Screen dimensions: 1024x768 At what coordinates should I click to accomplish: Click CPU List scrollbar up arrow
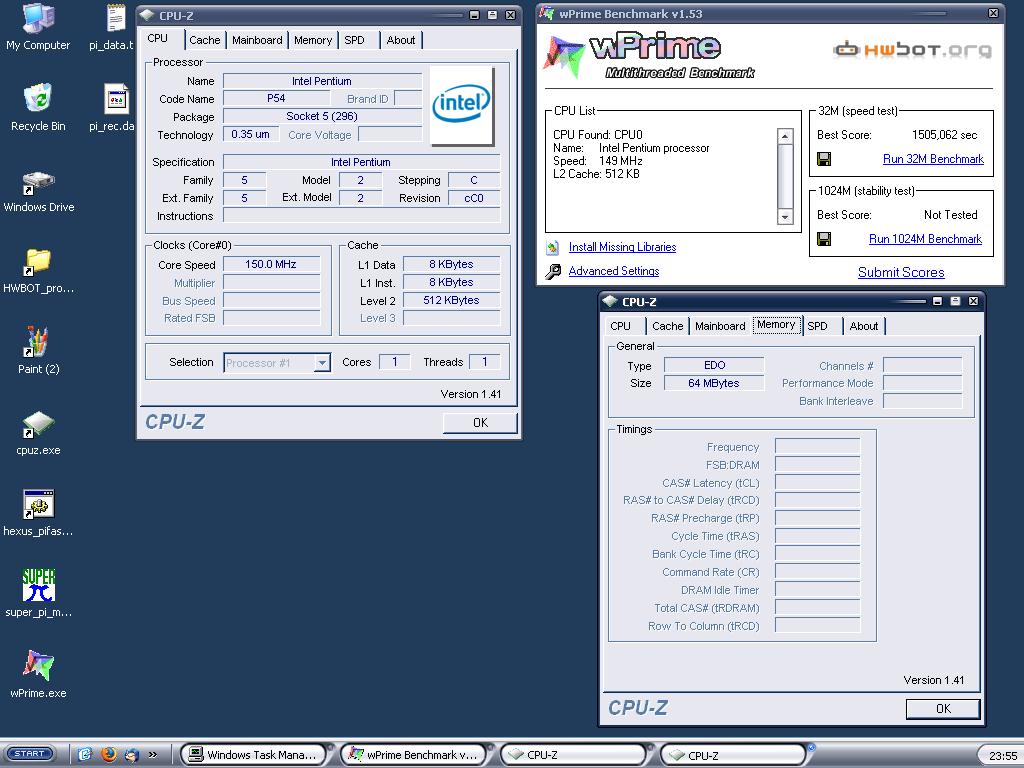tap(785, 136)
